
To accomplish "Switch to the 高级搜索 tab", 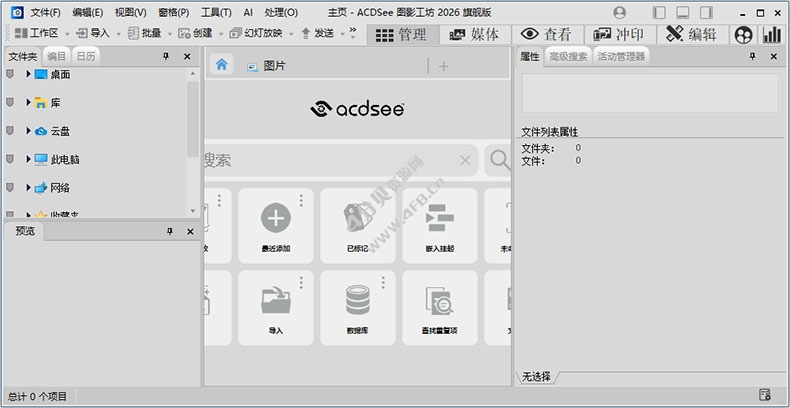I will coord(568,57).
